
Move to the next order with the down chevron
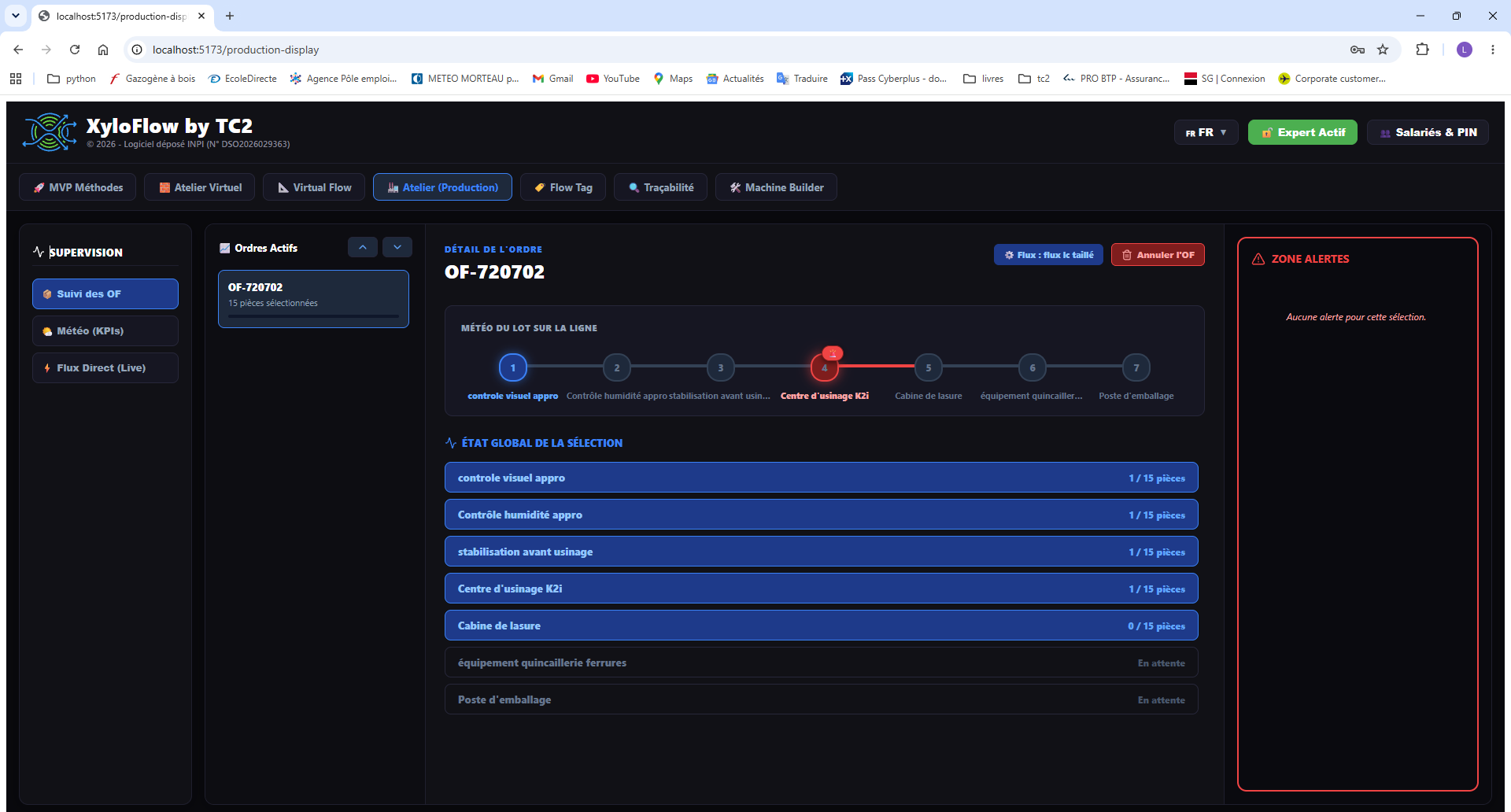pos(397,247)
